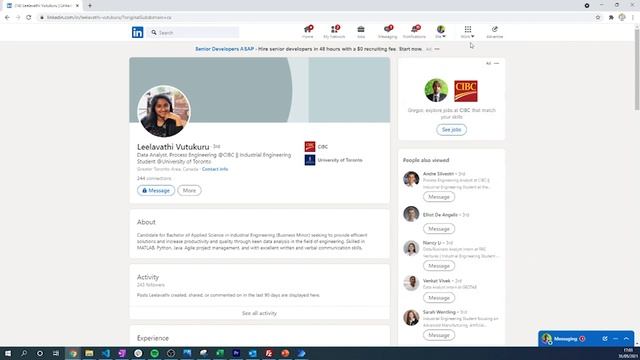Message Nancy Li

(439, 266)
